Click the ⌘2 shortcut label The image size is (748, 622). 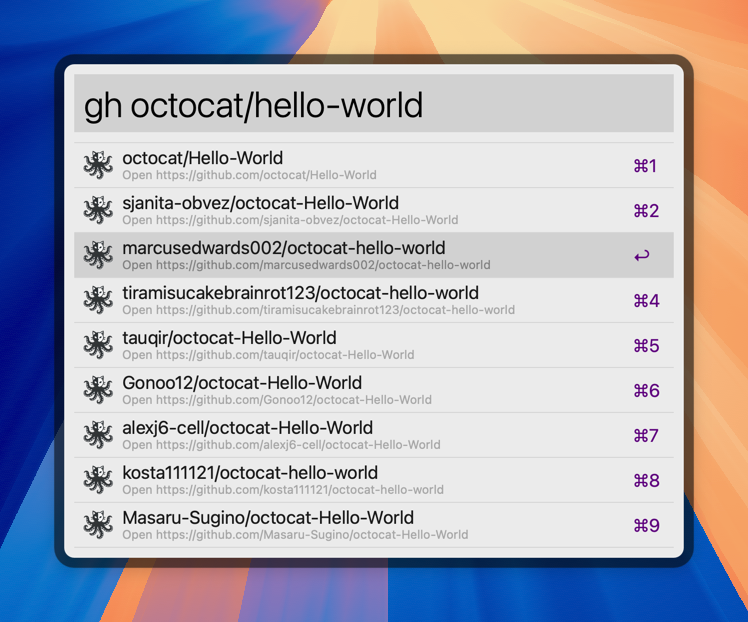(646, 211)
